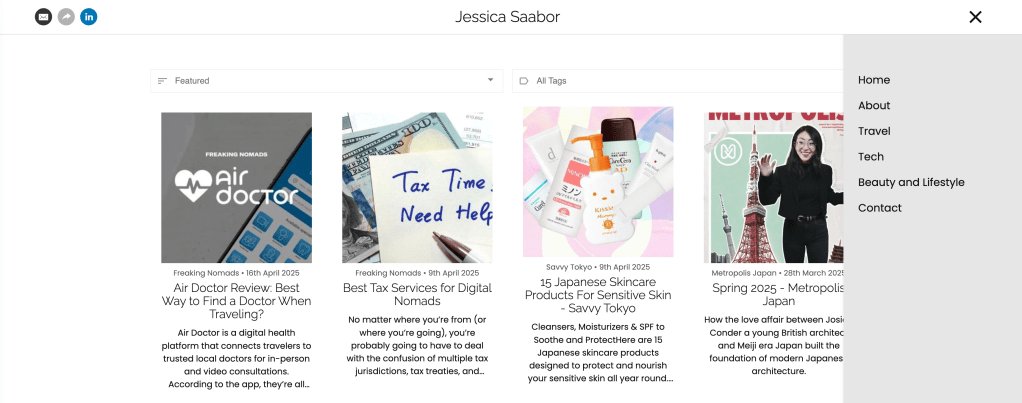Click the tag icon beside All Tags
Viewport: 1022px width, 403px height.
(524, 81)
